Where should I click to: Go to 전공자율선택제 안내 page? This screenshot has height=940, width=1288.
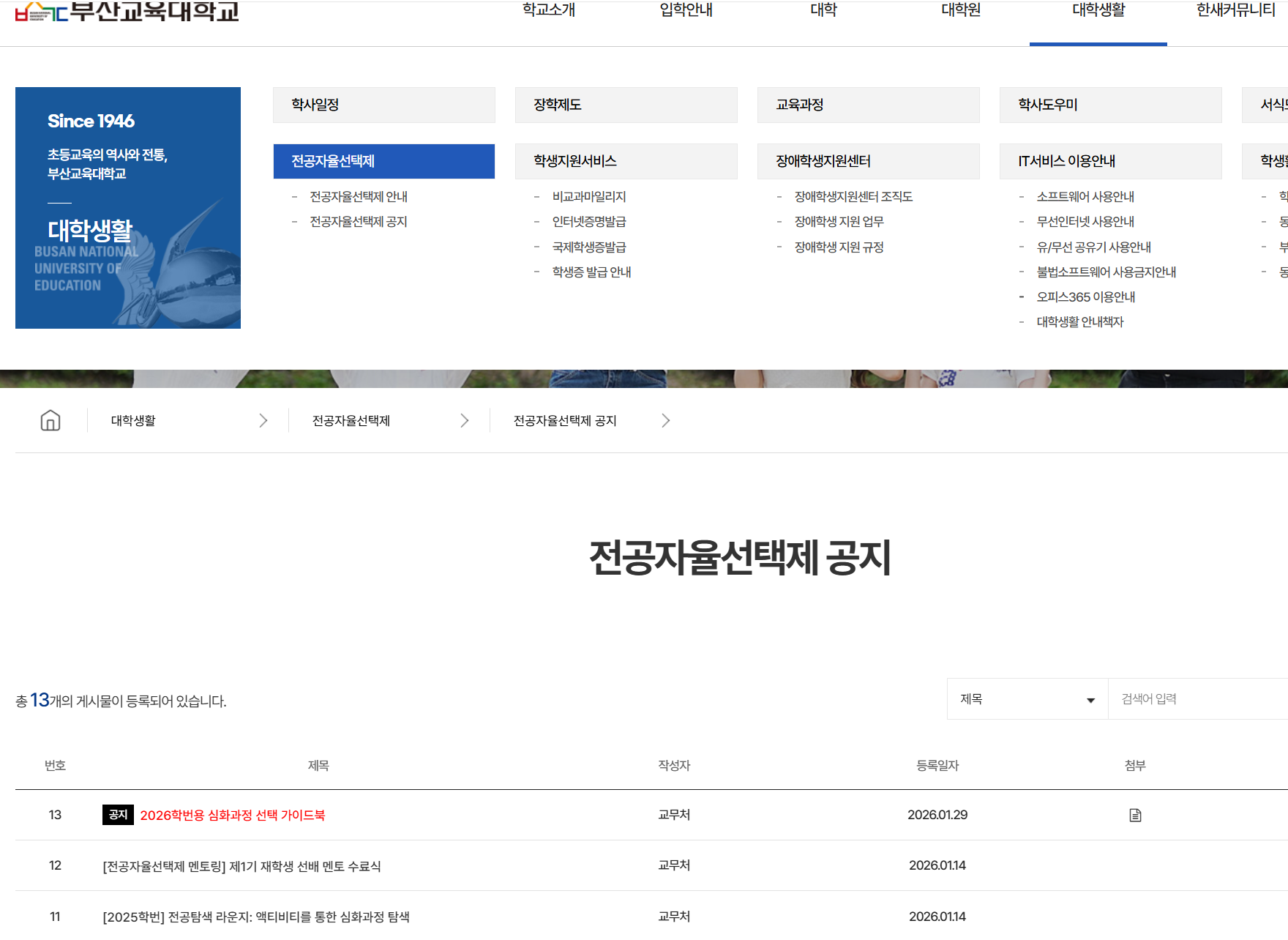tap(358, 197)
